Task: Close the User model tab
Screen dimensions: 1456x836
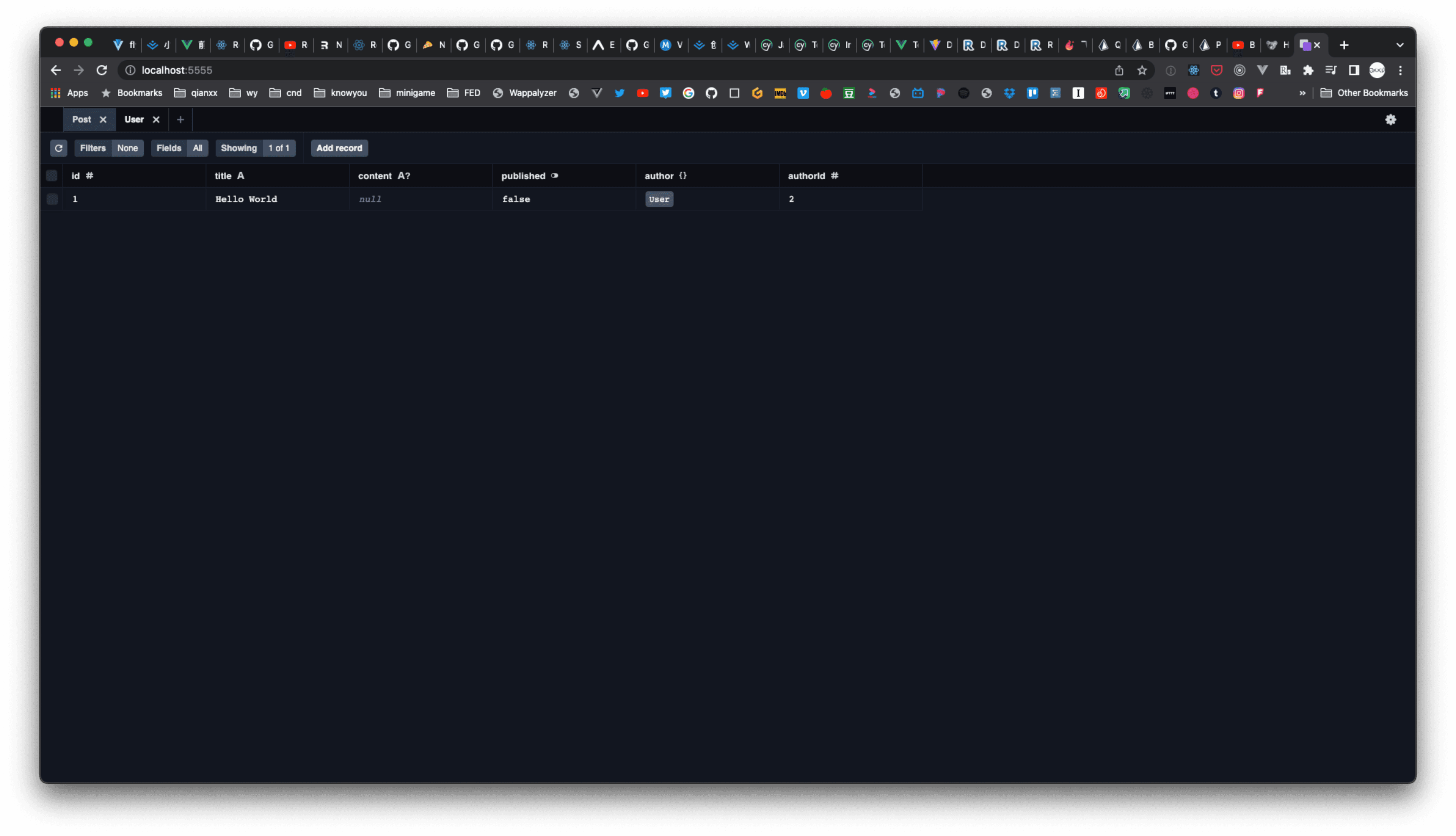Action: tap(156, 119)
